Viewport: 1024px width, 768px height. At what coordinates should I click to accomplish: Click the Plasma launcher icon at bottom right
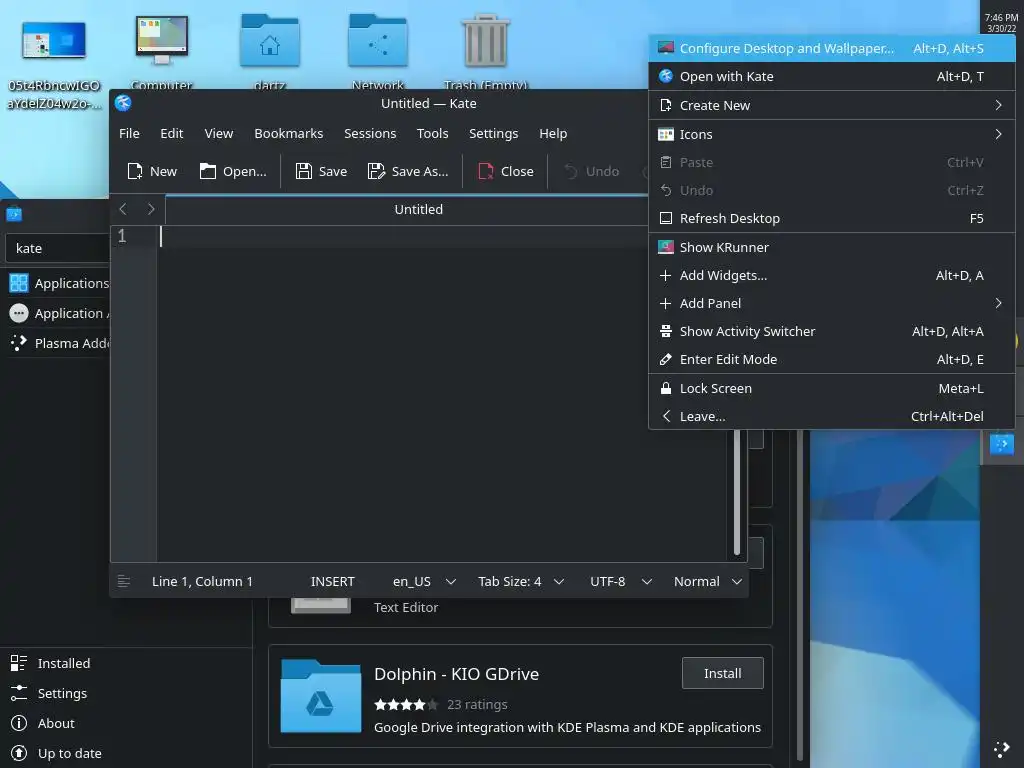(x=1001, y=749)
